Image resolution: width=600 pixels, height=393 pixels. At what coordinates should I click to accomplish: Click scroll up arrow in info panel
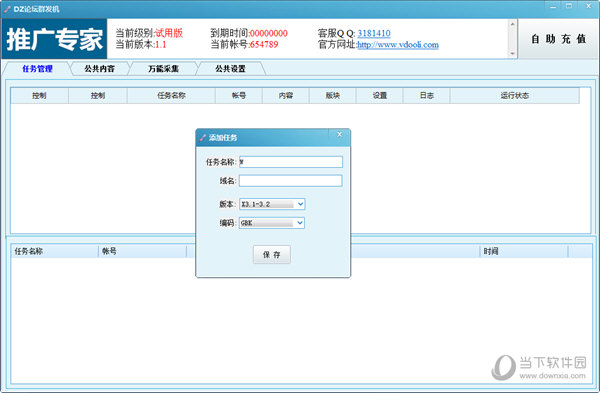pos(512,24)
